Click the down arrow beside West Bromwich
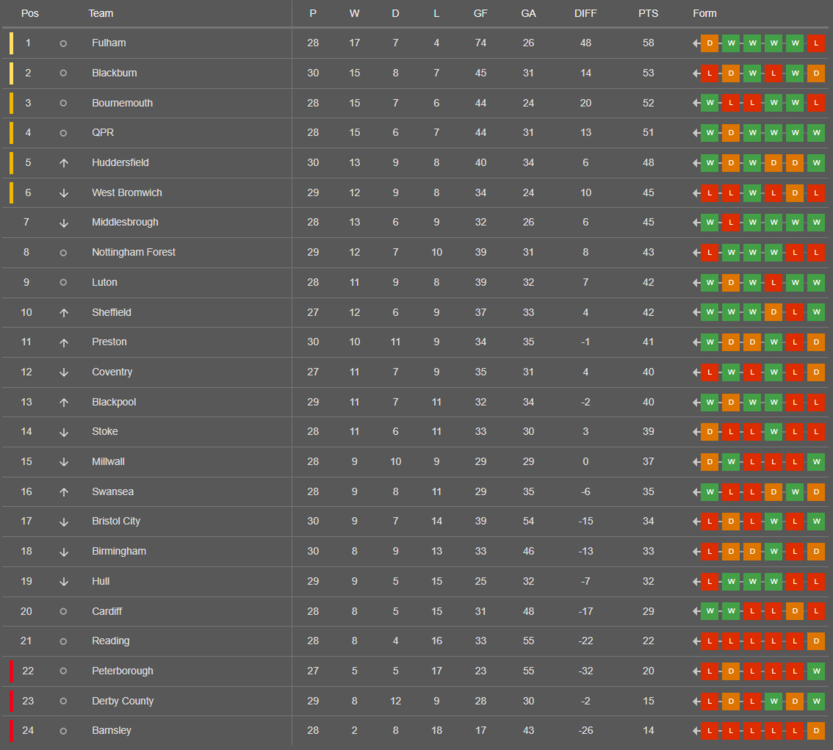This screenshot has width=833, height=750. click(x=63, y=193)
